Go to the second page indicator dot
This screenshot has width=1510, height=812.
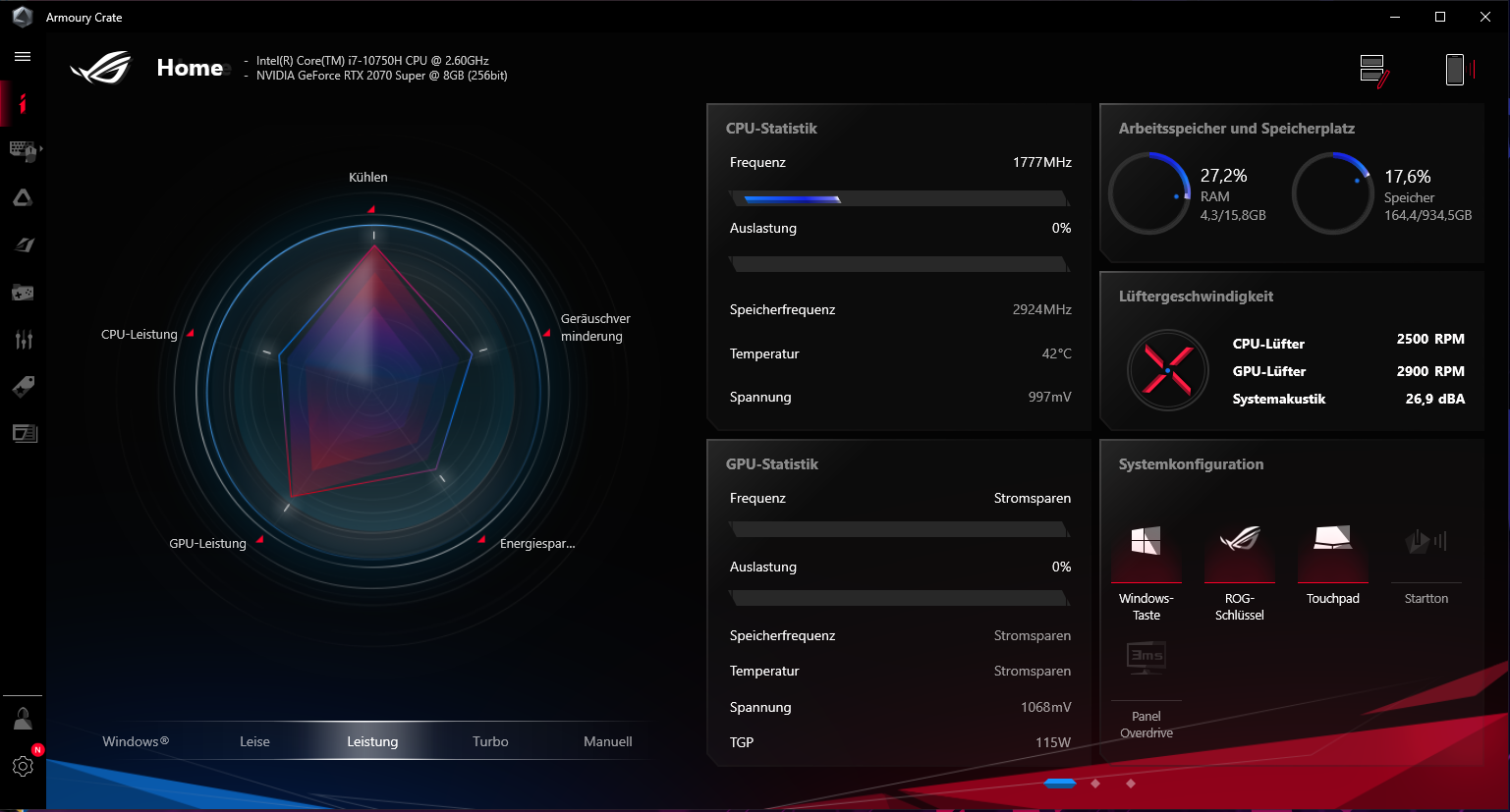1095,784
